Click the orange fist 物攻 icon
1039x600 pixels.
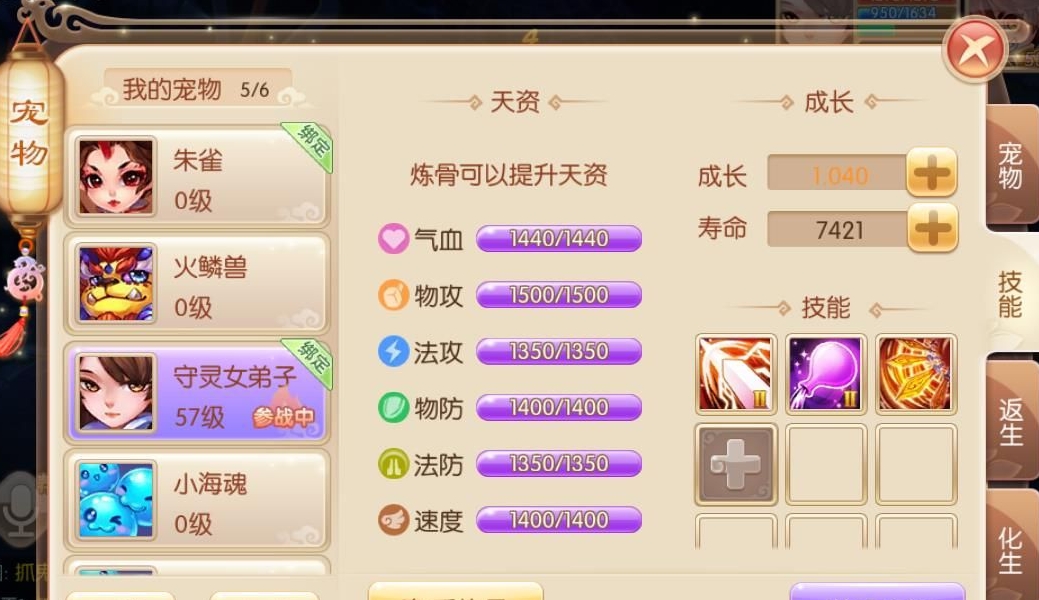coord(393,294)
